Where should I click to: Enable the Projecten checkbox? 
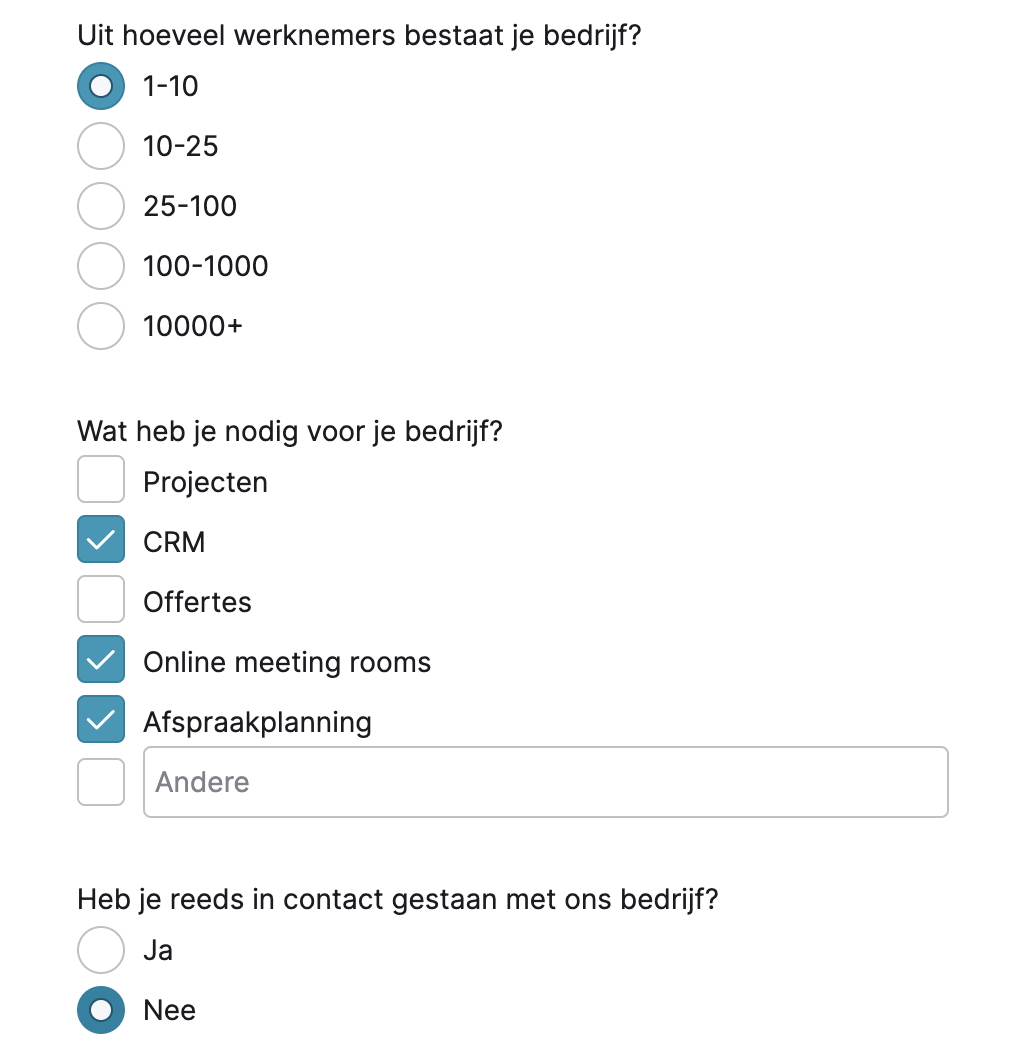101,480
